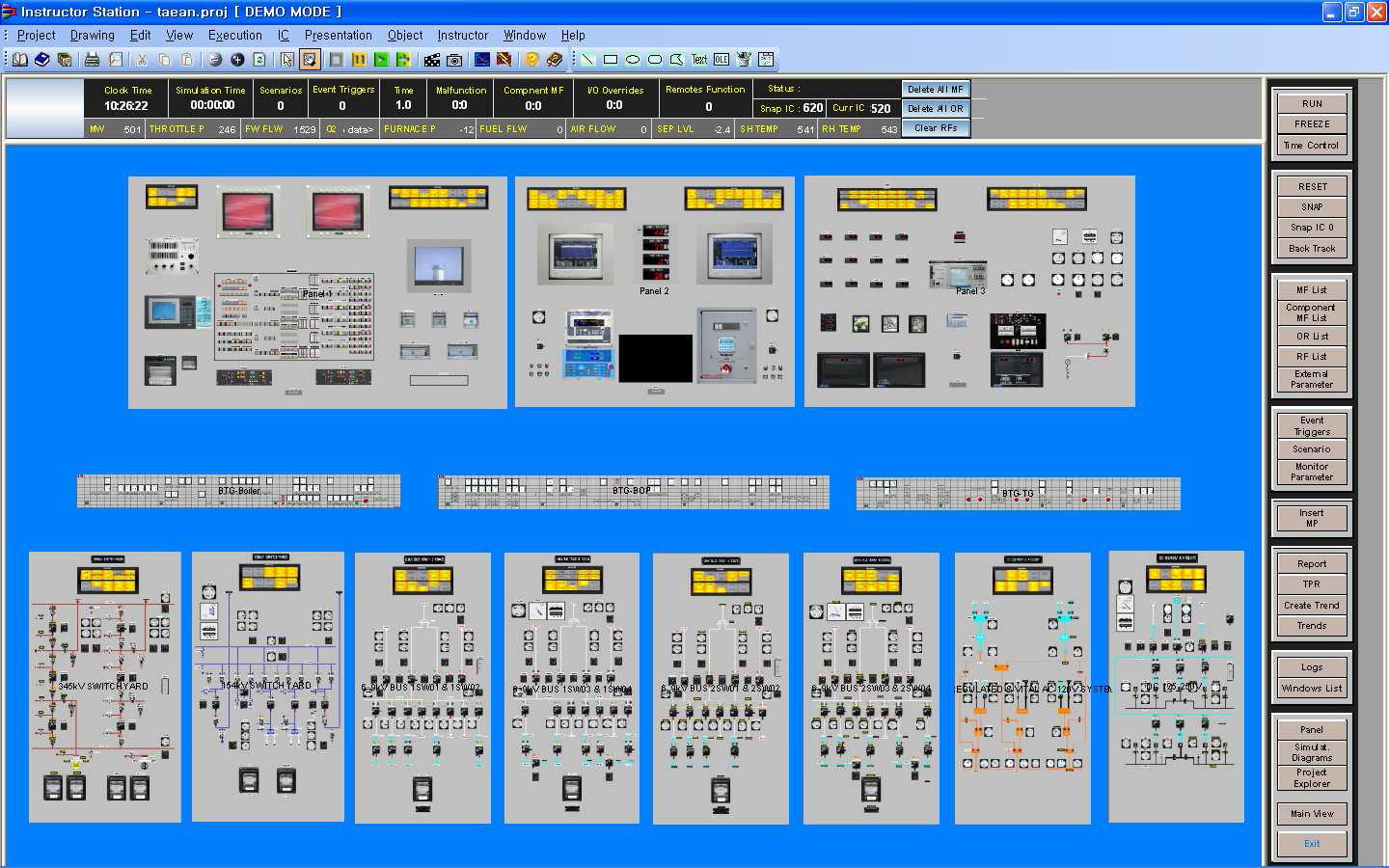Open the Panel 2 thumbnail
The image size is (1389, 868).
(654, 290)
